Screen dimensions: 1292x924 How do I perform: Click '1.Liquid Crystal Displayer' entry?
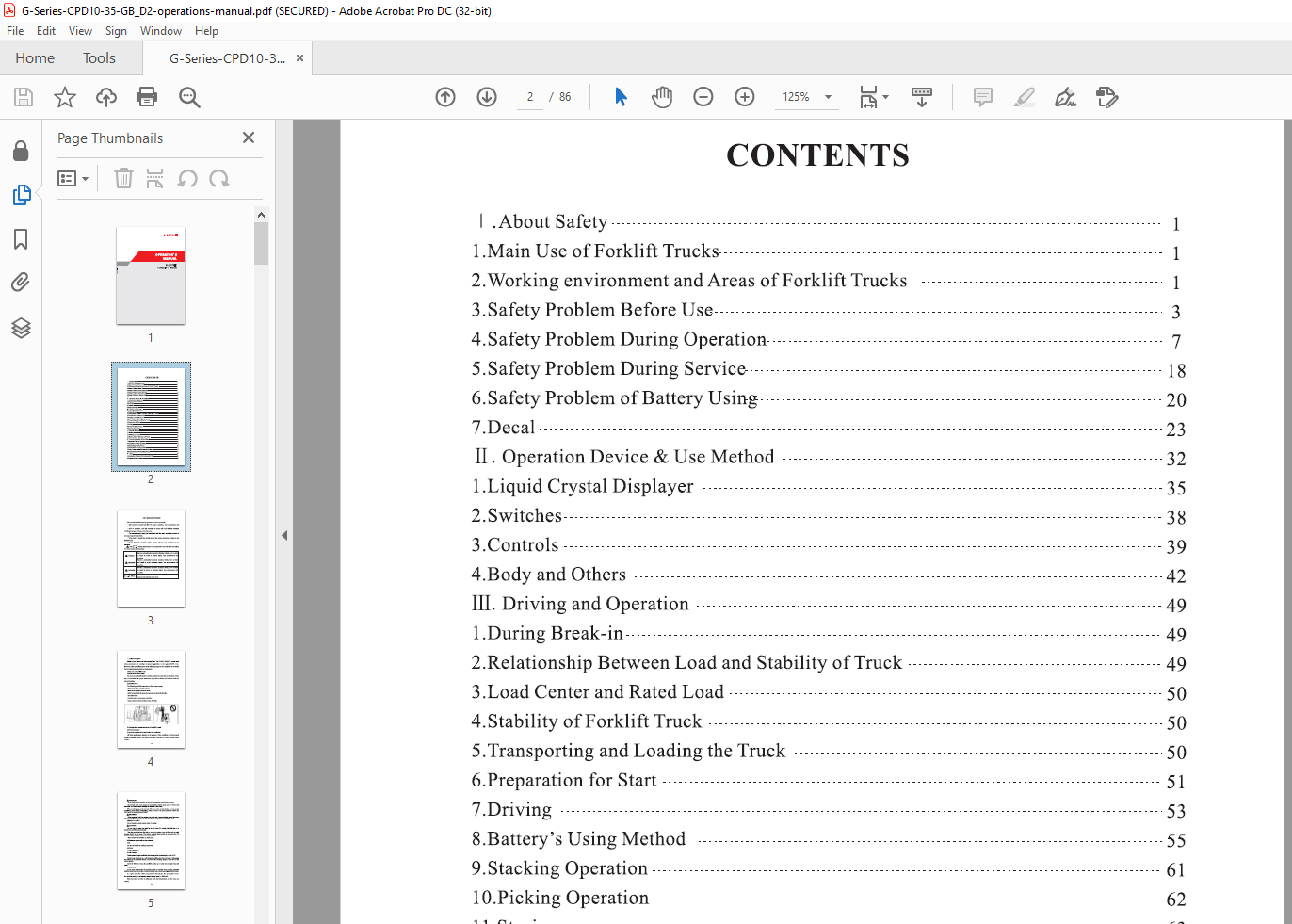click(x=582, y=487)
